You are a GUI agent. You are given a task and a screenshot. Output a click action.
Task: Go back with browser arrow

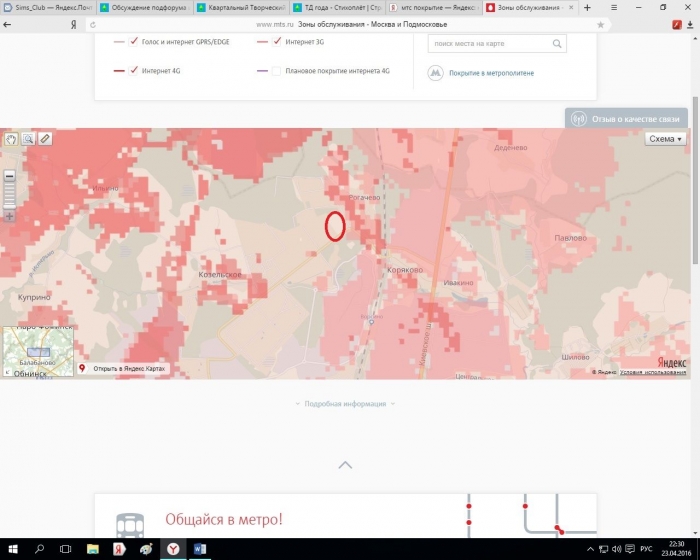pyautogui.click(x=7, y=25)
